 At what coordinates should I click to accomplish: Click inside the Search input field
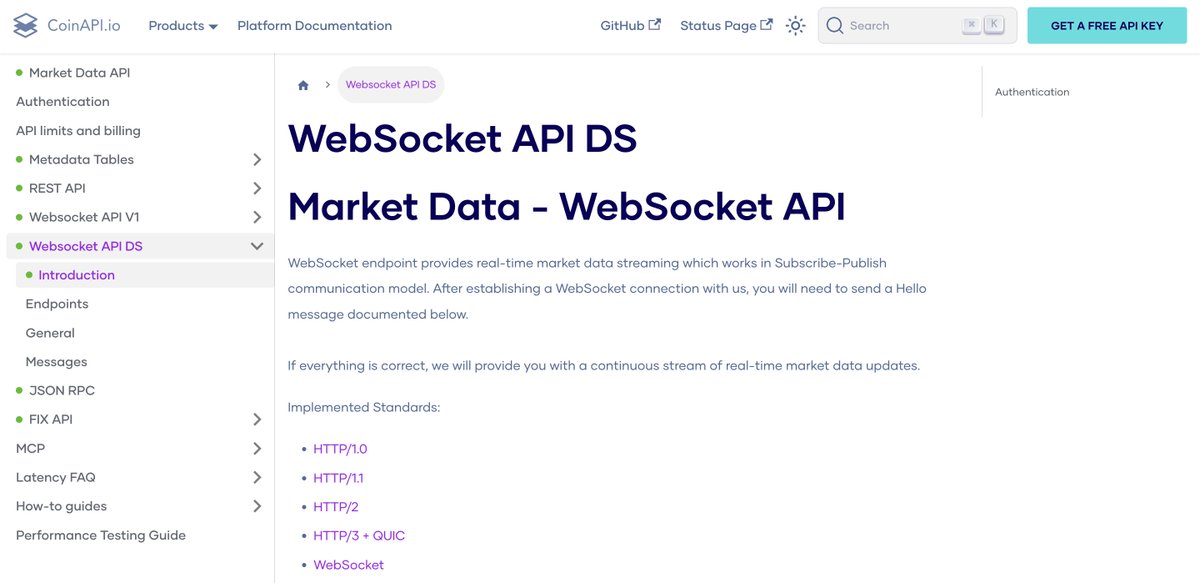coord(900,25)
